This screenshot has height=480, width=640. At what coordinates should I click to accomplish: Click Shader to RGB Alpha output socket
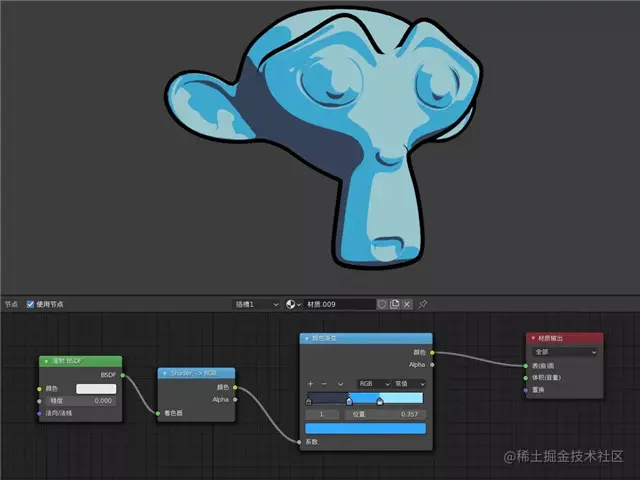click(235, 400)
